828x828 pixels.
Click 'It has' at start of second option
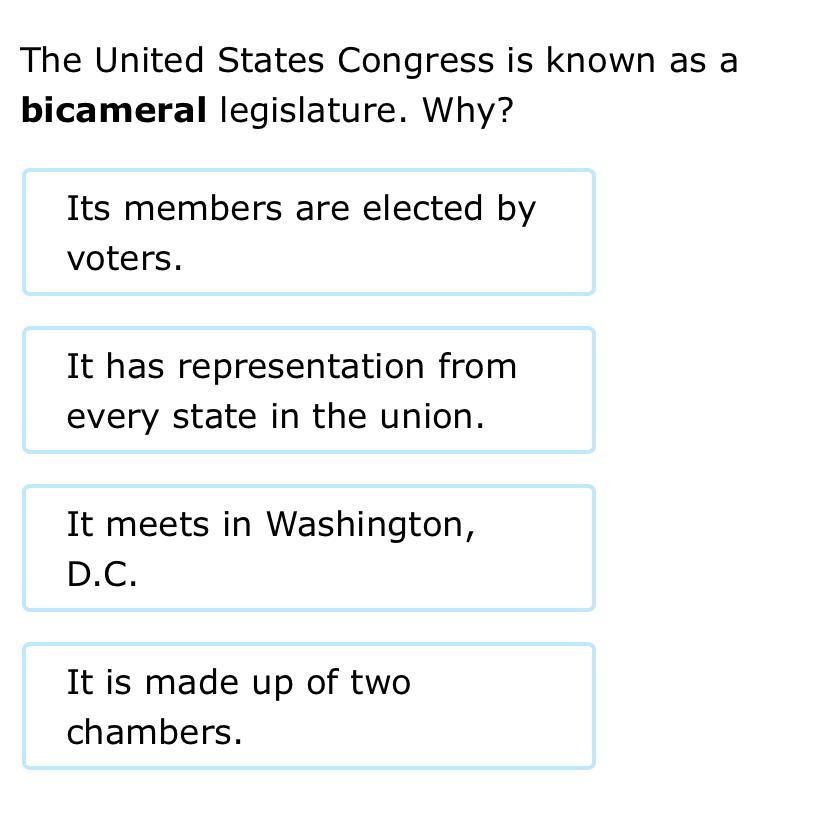pyautogui.click(x=115, y=366)
